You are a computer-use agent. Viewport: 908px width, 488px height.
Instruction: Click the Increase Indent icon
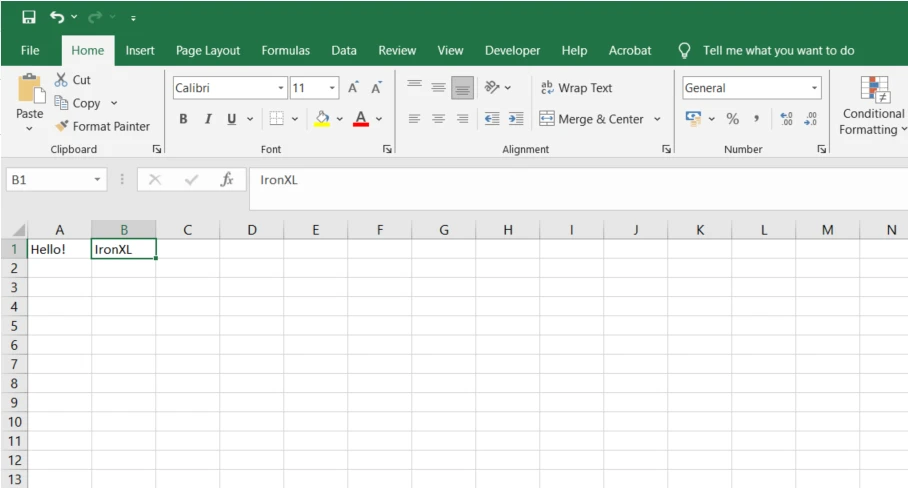(x=516, y=119)
